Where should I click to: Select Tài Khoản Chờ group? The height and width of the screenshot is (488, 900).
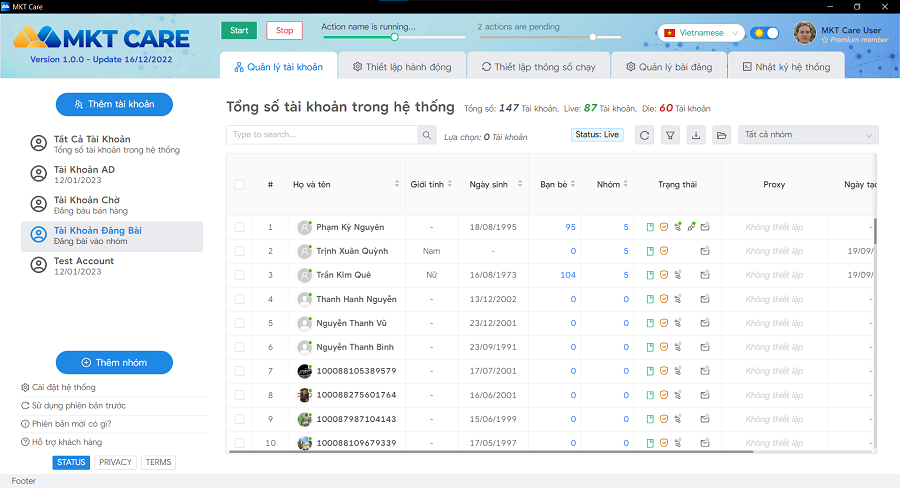(x=112, y=205)
